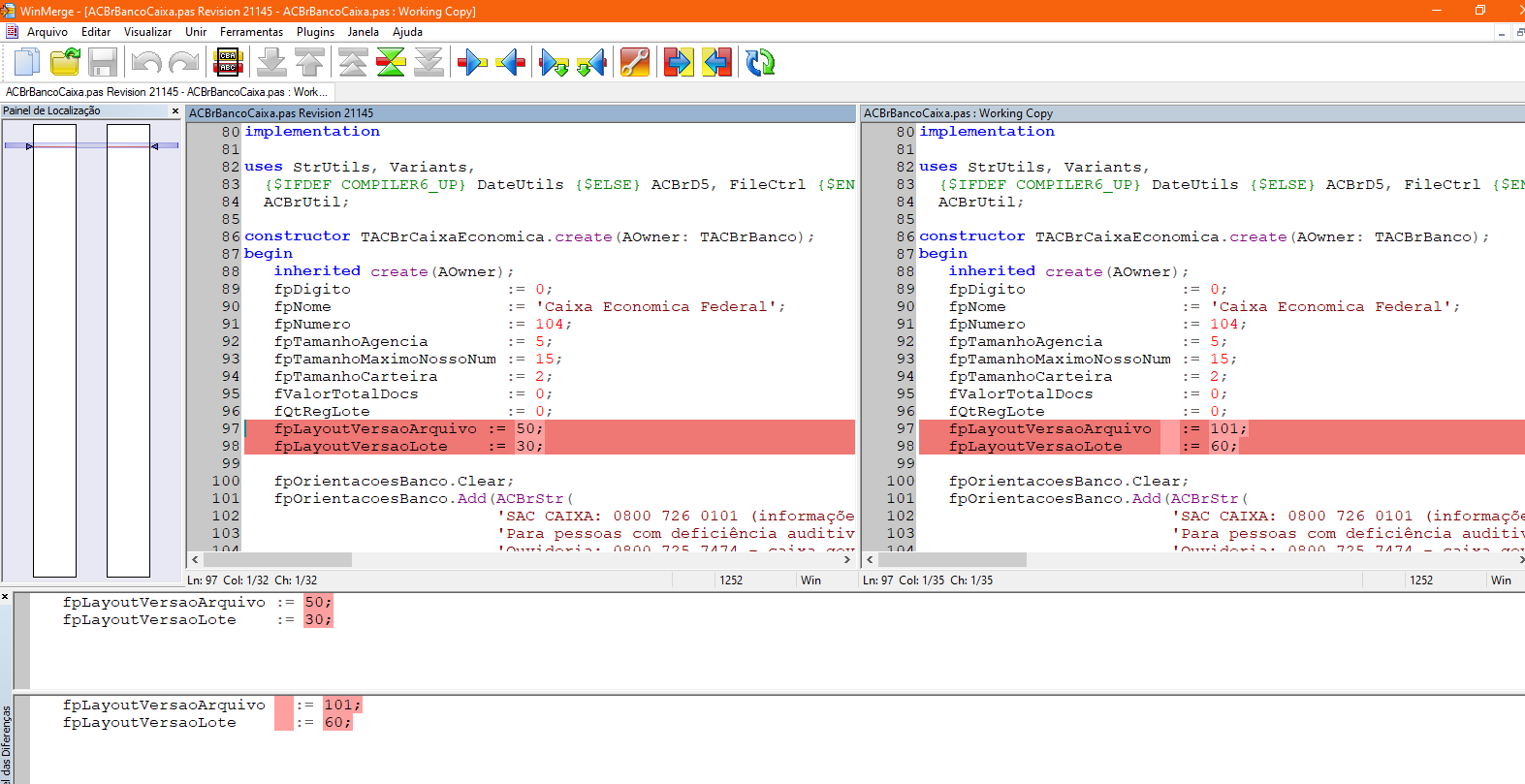Click 'constructor' keyword in left pane
This screenshot has height=784, width=1525.
298,236
